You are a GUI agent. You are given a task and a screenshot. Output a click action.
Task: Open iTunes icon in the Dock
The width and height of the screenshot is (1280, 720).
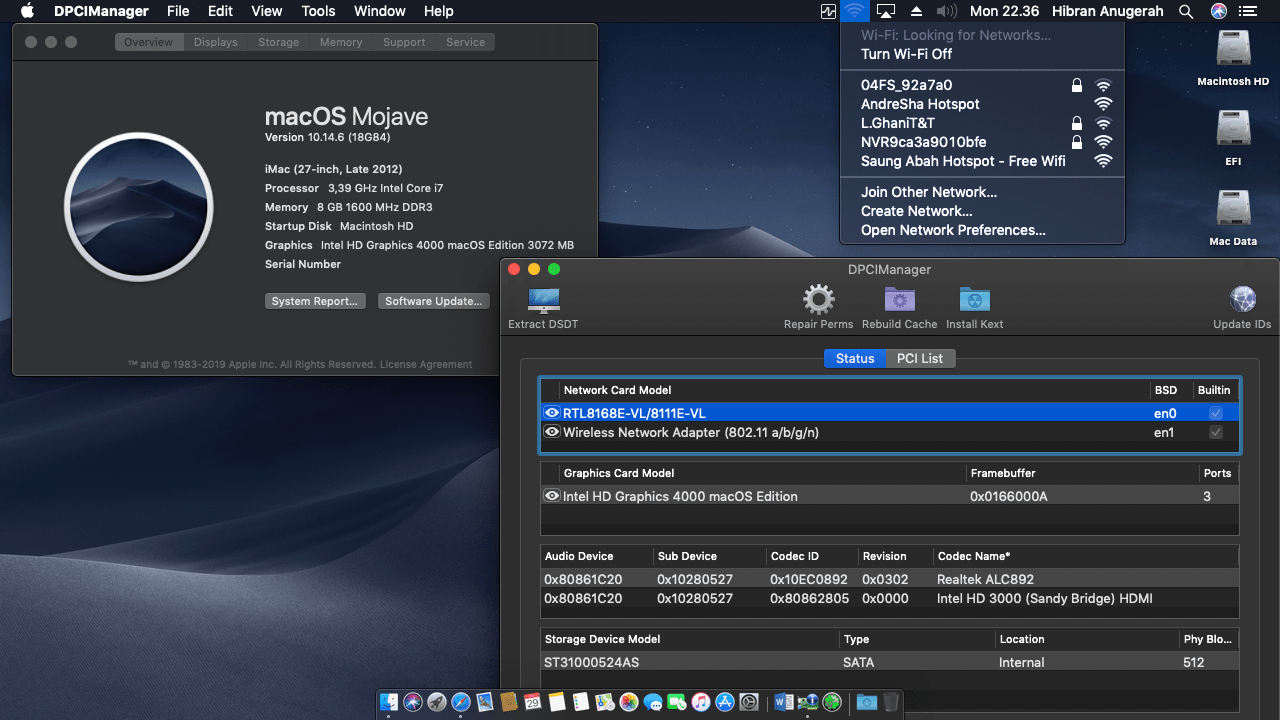tap(701, 702)
